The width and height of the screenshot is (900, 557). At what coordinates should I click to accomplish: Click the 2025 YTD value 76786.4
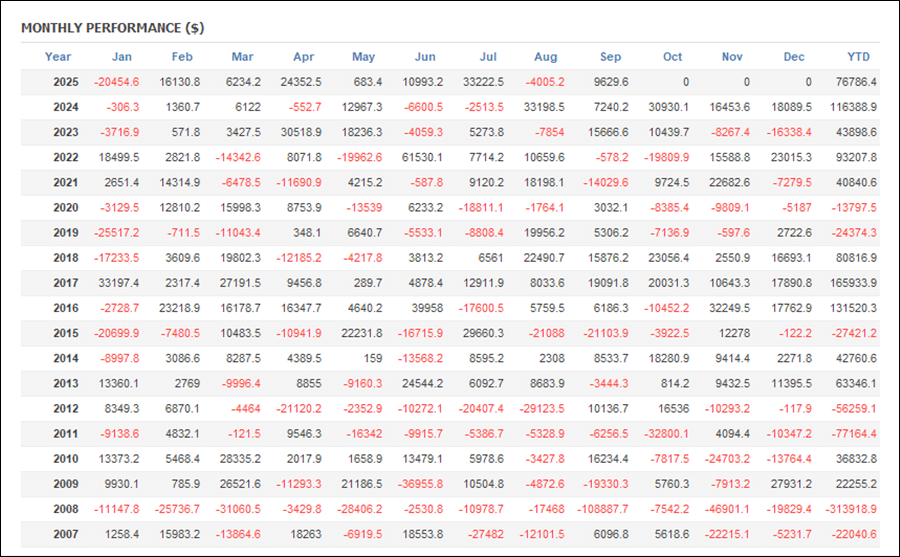(x=855, y=82)
